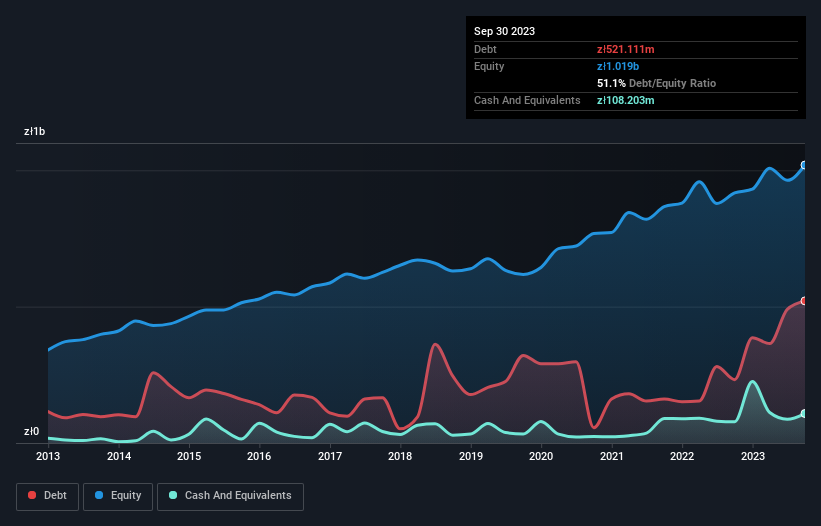The image size is (821, 526).
Task: Click the blue Equity legend dot
Action: coord(99,495)
